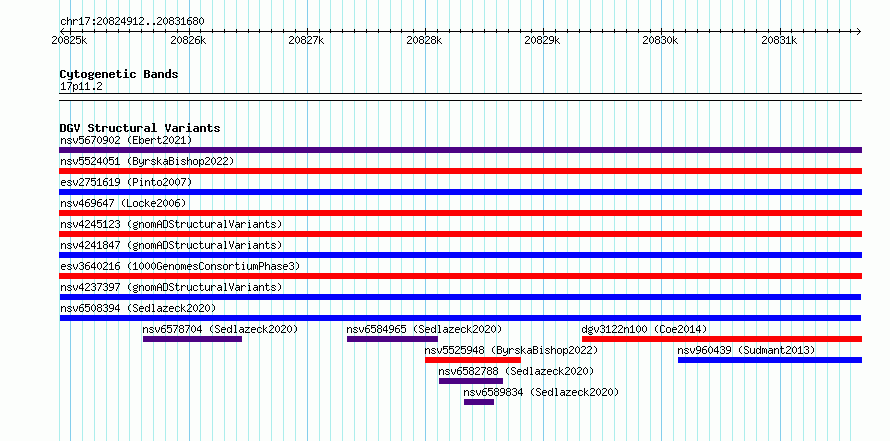890x441 pixels.
Task: Click the 20831k ruler tick label
Action: 779,40
